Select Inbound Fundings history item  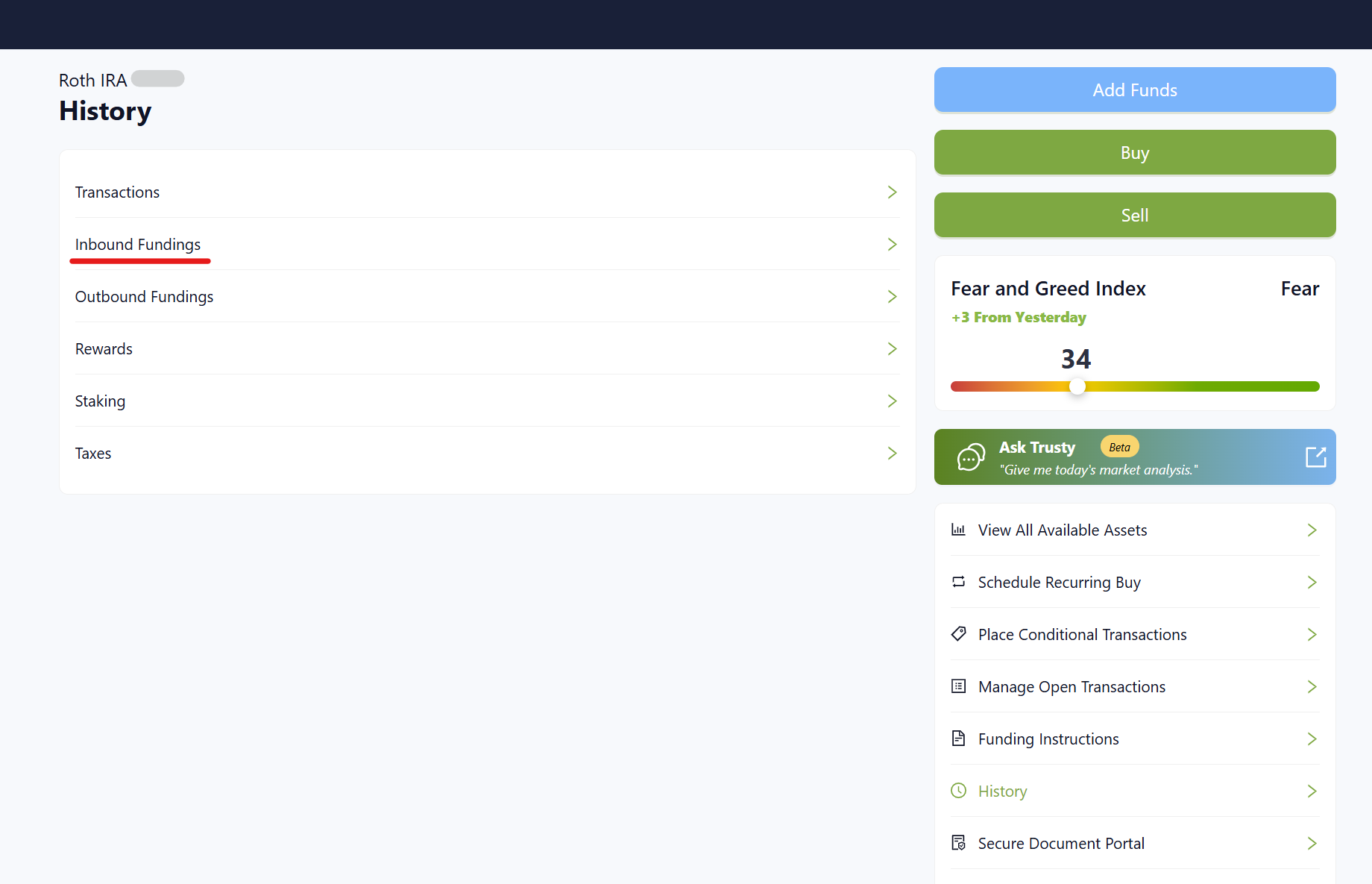click(x=138, y=245)
